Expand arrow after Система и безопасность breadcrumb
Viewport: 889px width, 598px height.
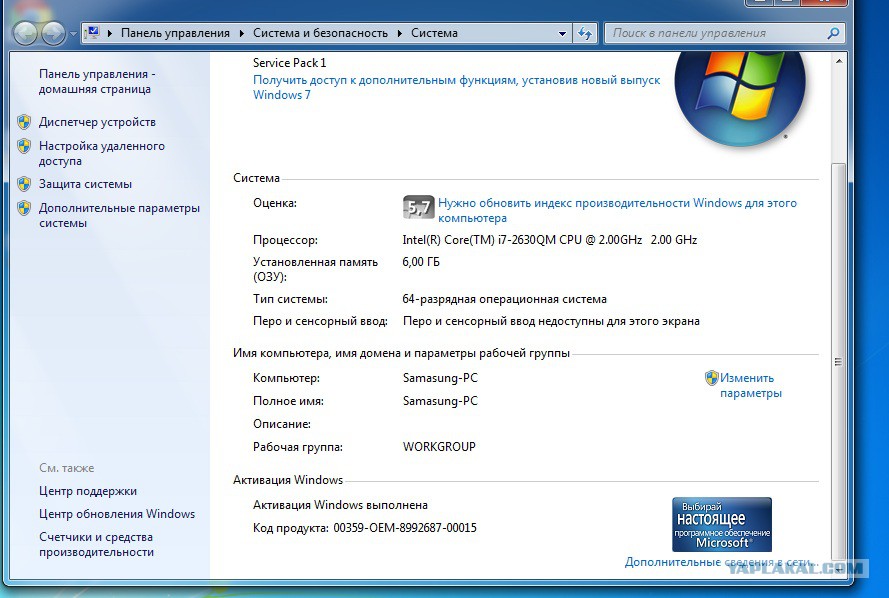[x=399, y=33]
